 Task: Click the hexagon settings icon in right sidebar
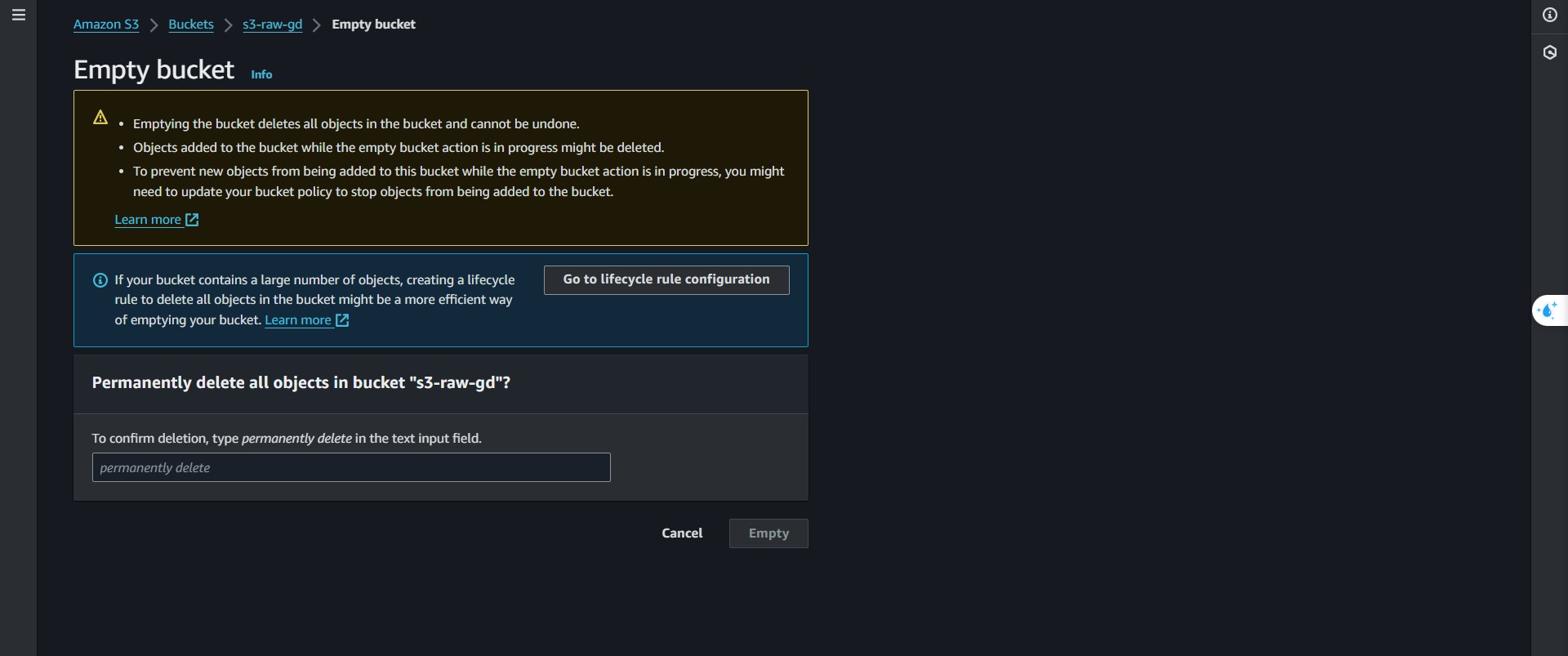(1549, 52)
